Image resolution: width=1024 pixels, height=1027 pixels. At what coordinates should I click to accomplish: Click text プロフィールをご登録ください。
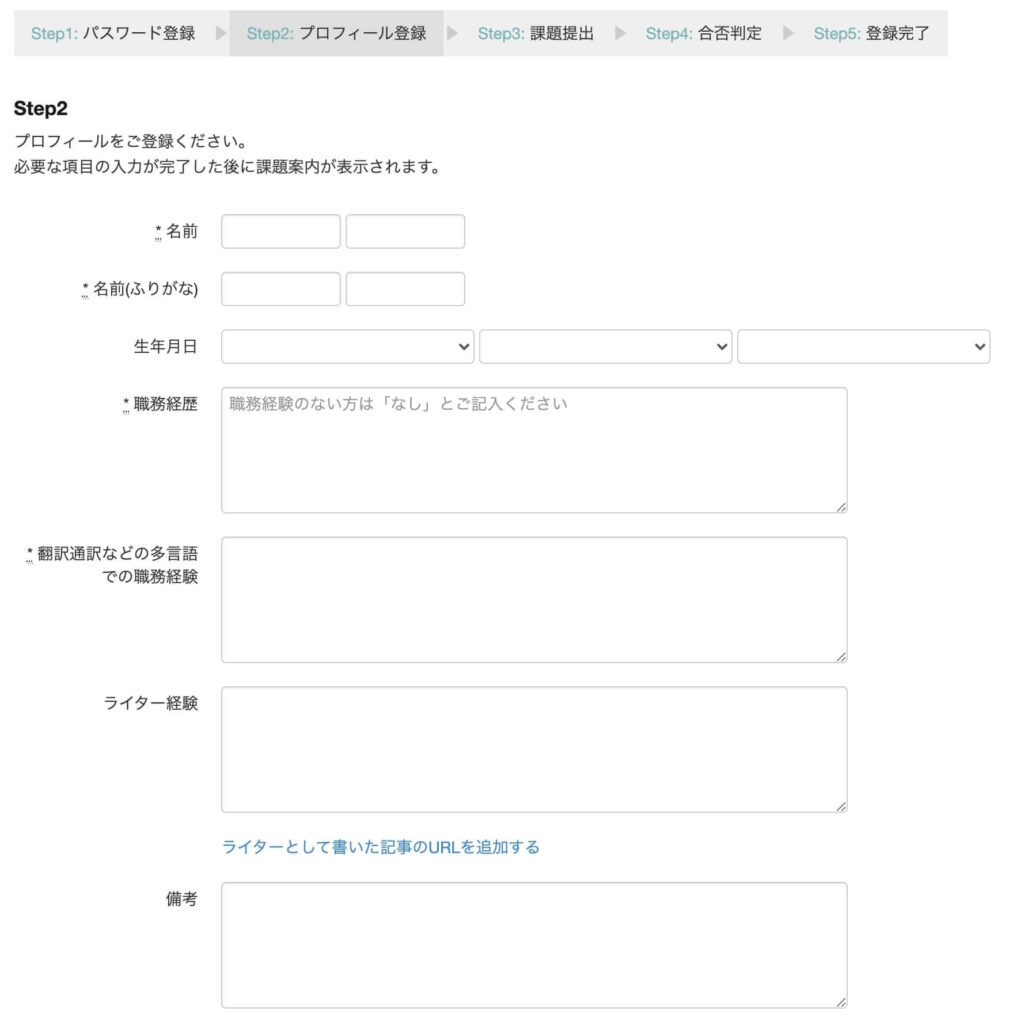pyautogui.click(x=131, y=141)
